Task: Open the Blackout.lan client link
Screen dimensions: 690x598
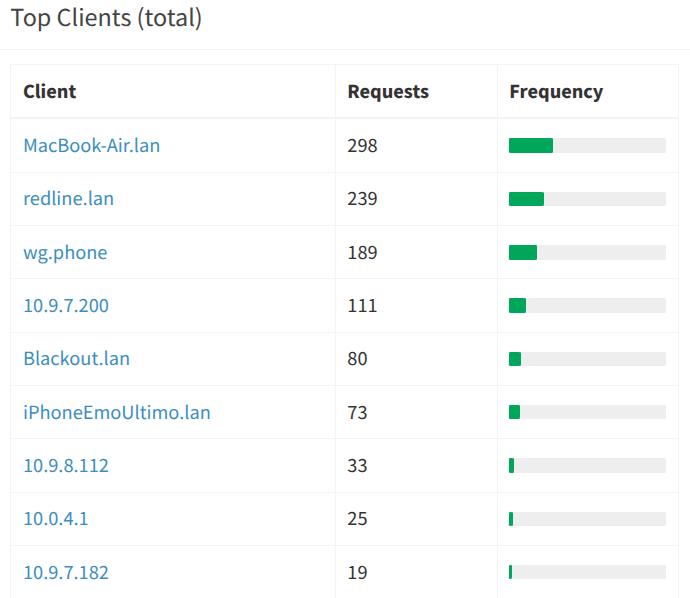Action: pos(77,359)
